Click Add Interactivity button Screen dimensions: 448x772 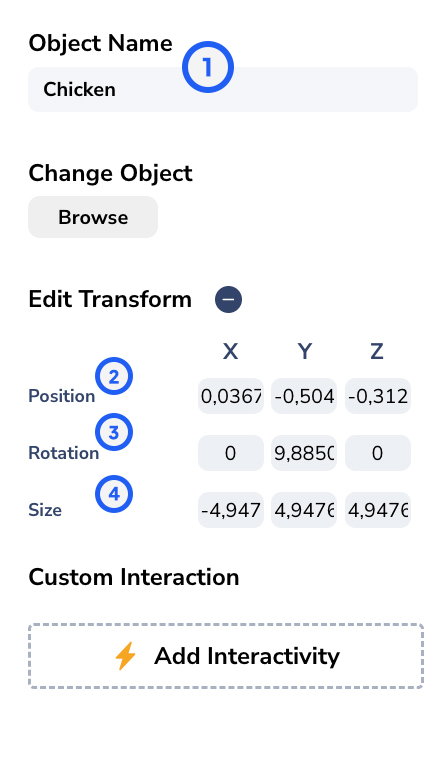tap(226, 656)
